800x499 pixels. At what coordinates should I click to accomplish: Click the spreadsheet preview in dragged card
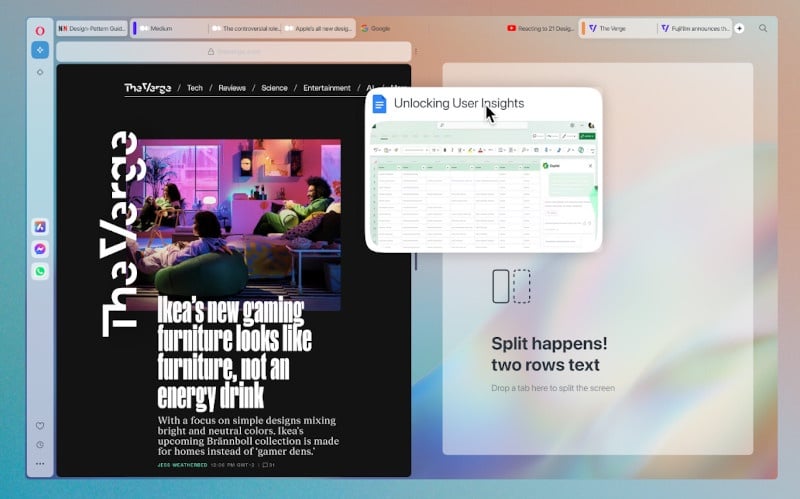tap(484, 183)
